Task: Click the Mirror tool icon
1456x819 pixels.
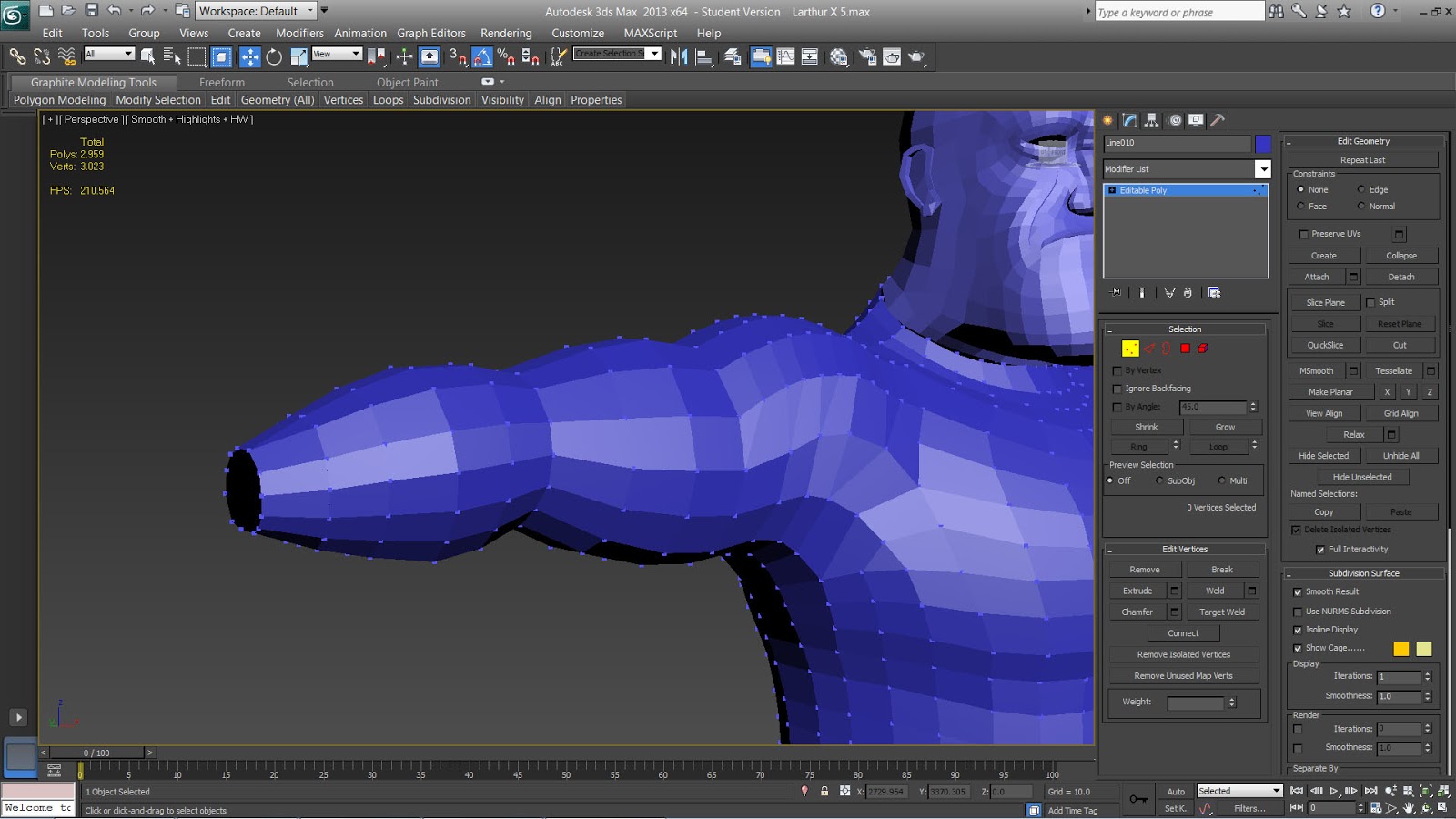Action: [679, 57]
